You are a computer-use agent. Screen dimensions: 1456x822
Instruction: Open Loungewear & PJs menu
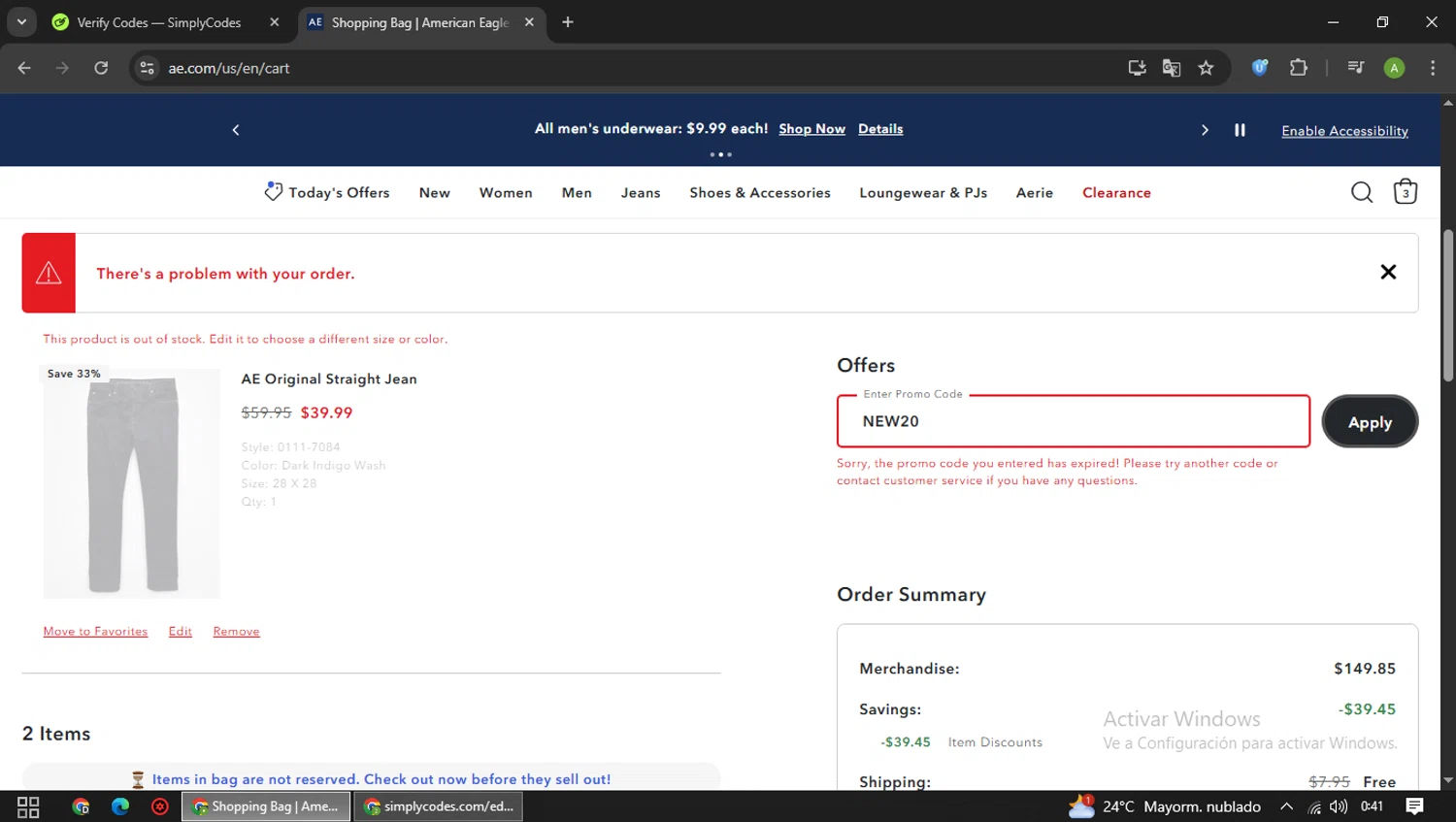click(x=923, y=192)
